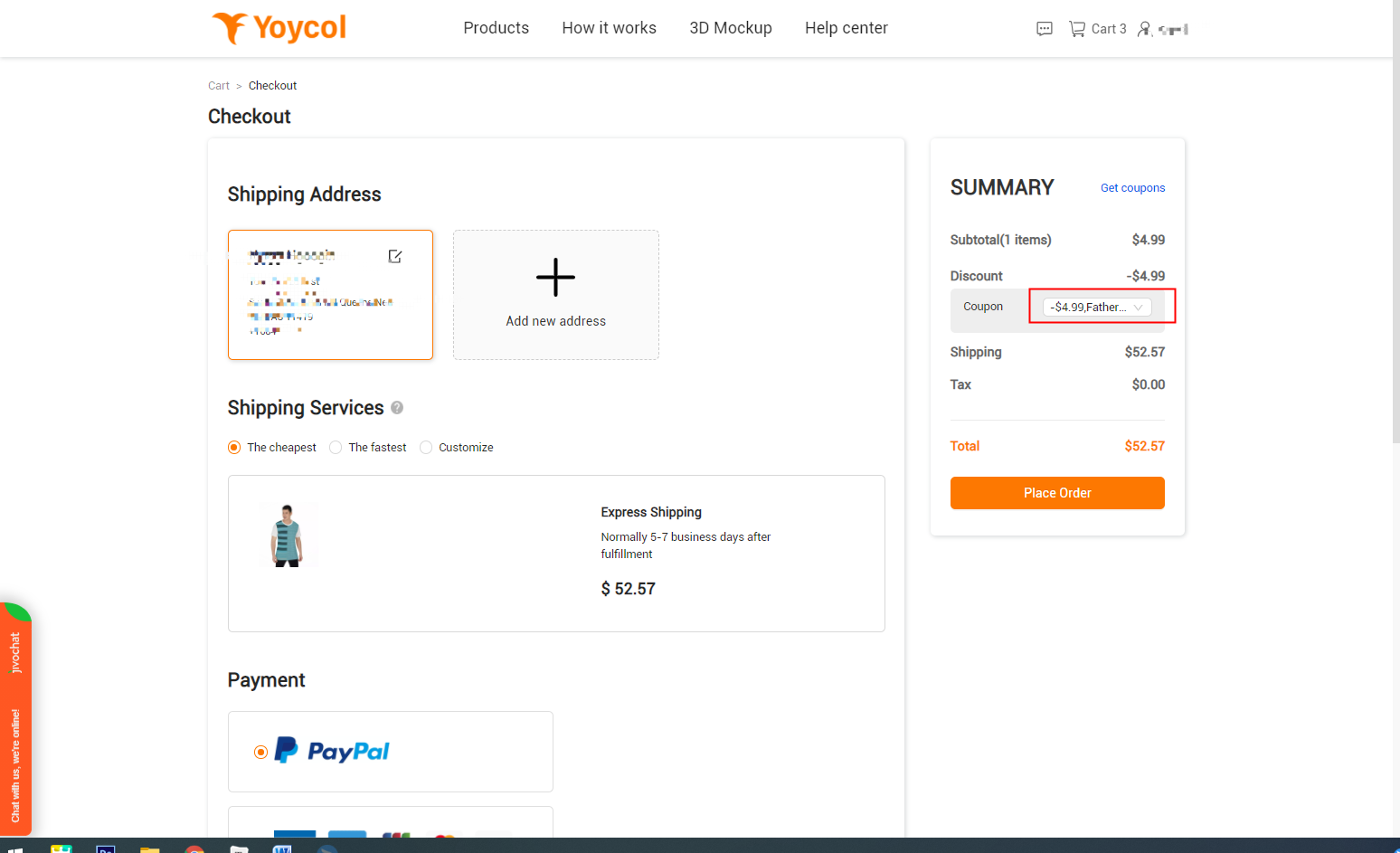Image resolution: width=1400 pixels, height=853 pixels.
Task: Open the account profile icon
Action: pyautogui.click(x=1144, y=29)
